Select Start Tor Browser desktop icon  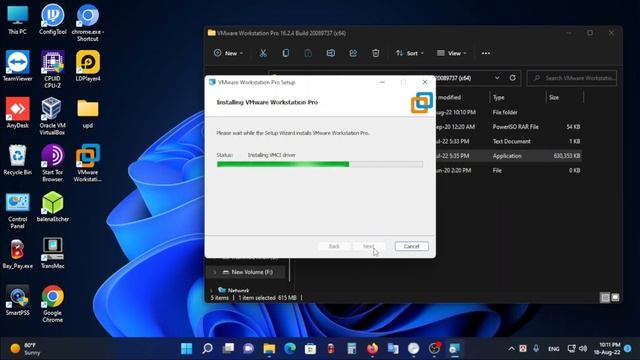pyautogui.click(x=53, y=163)
